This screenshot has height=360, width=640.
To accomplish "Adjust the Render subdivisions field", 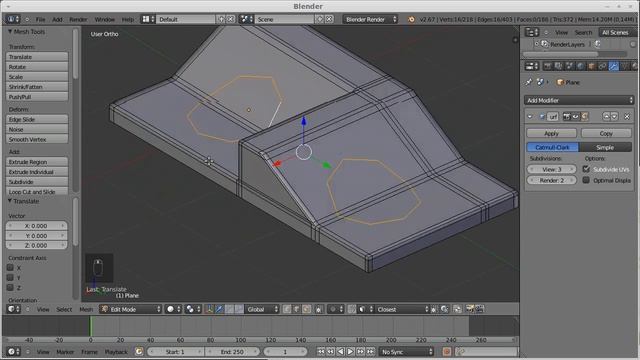I will (x=552, y=180).
